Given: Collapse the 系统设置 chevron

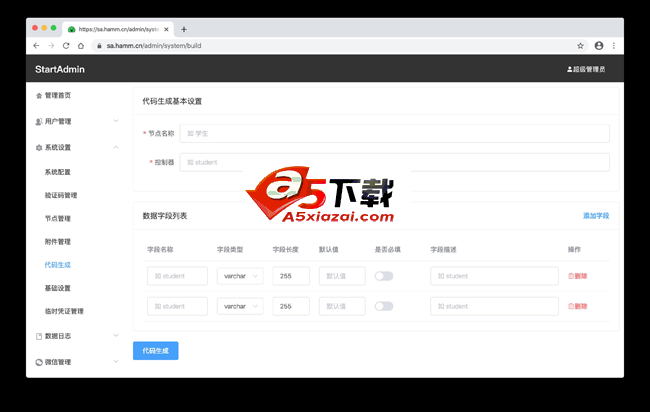Looking at the screenshot, I should coord(116,147).
